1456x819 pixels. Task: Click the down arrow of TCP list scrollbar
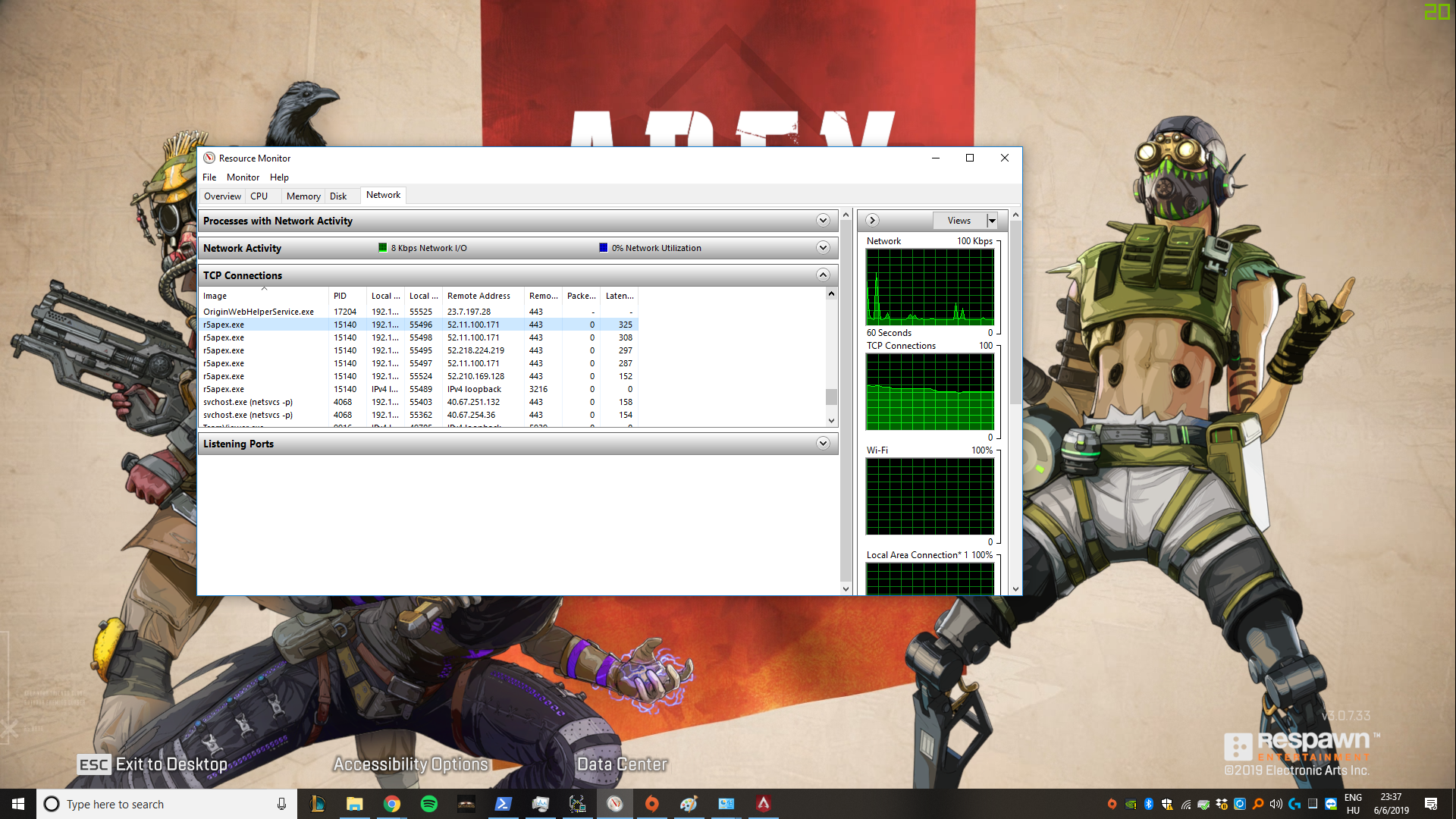[x=831, y=421]
